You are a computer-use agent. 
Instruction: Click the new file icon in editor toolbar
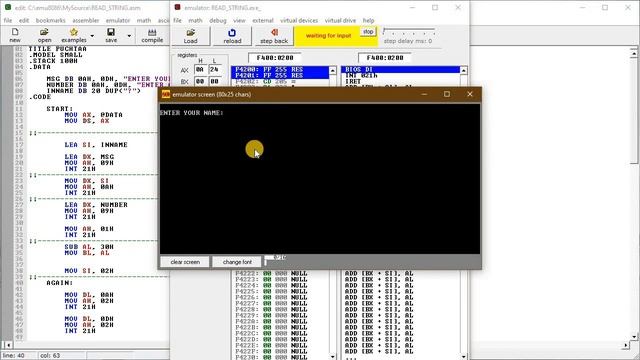click(15, 35)
